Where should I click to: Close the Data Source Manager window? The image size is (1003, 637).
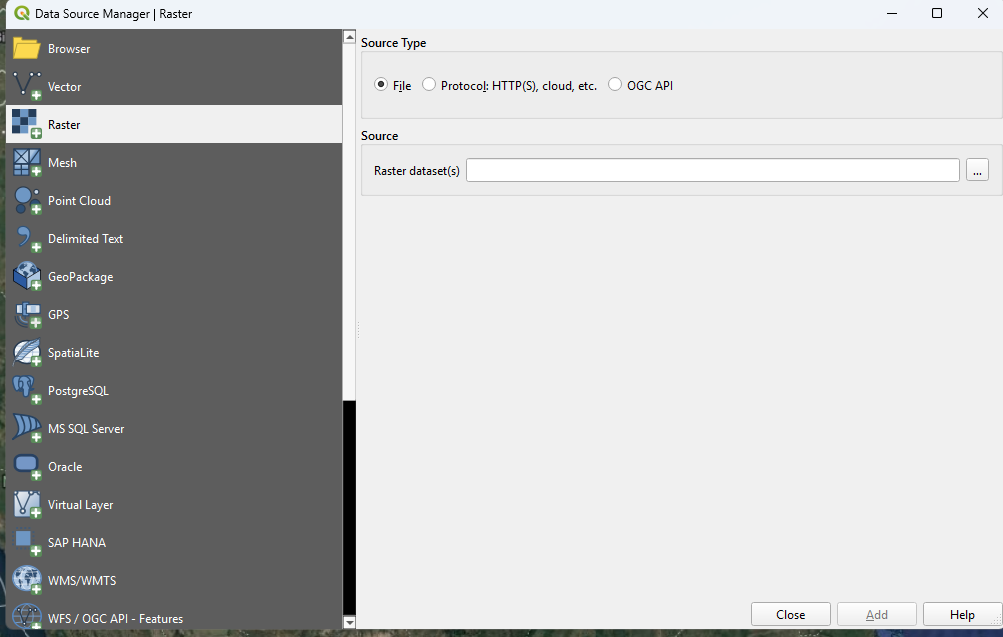[x=983, y=13]
